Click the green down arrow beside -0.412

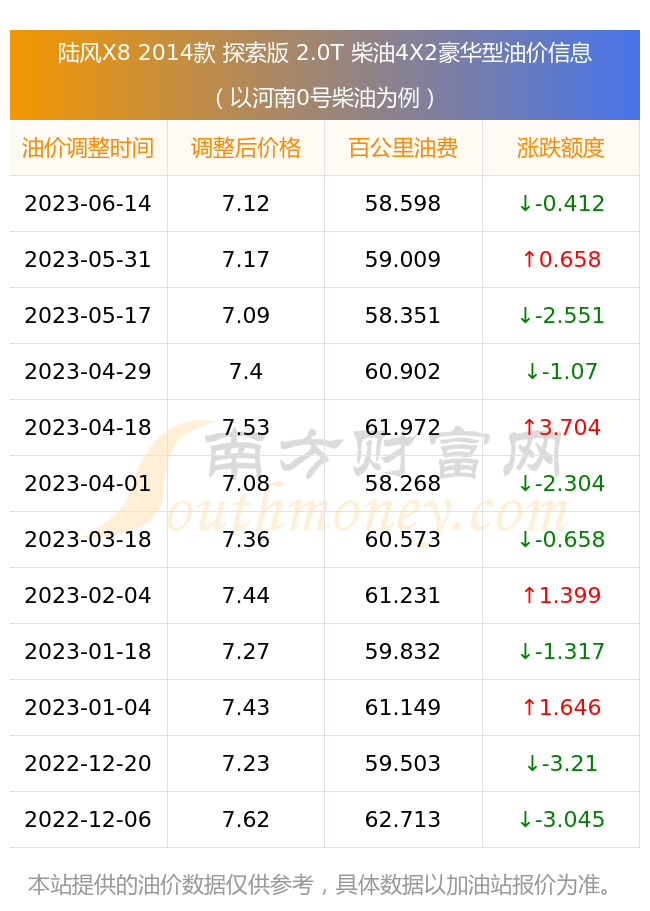525,203
